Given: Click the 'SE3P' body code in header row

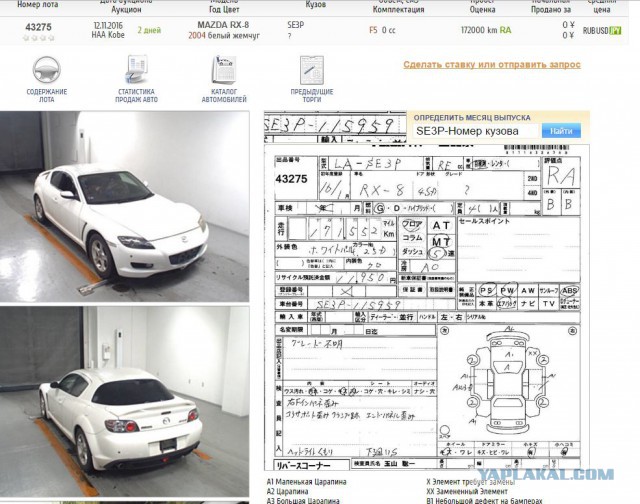Looking at the screenshot, I should pyautogui.click(x=296, y=25).
